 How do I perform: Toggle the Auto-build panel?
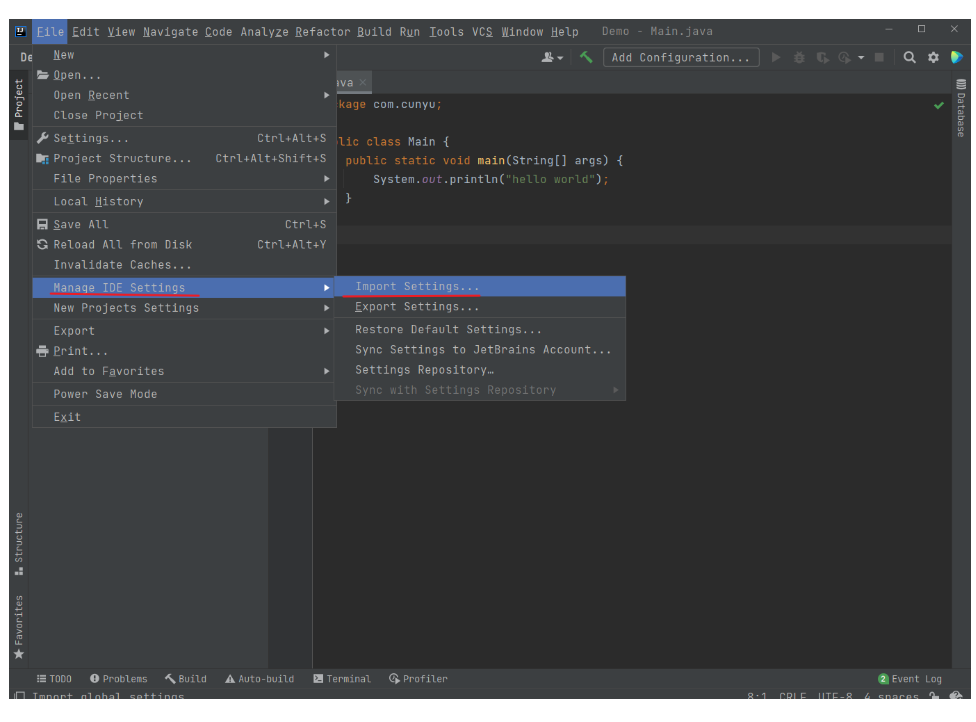[x=261, y=678]
